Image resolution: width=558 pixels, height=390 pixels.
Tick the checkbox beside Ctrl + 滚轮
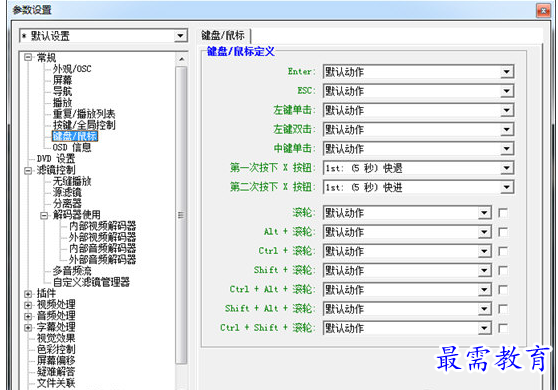coord(503,252)
